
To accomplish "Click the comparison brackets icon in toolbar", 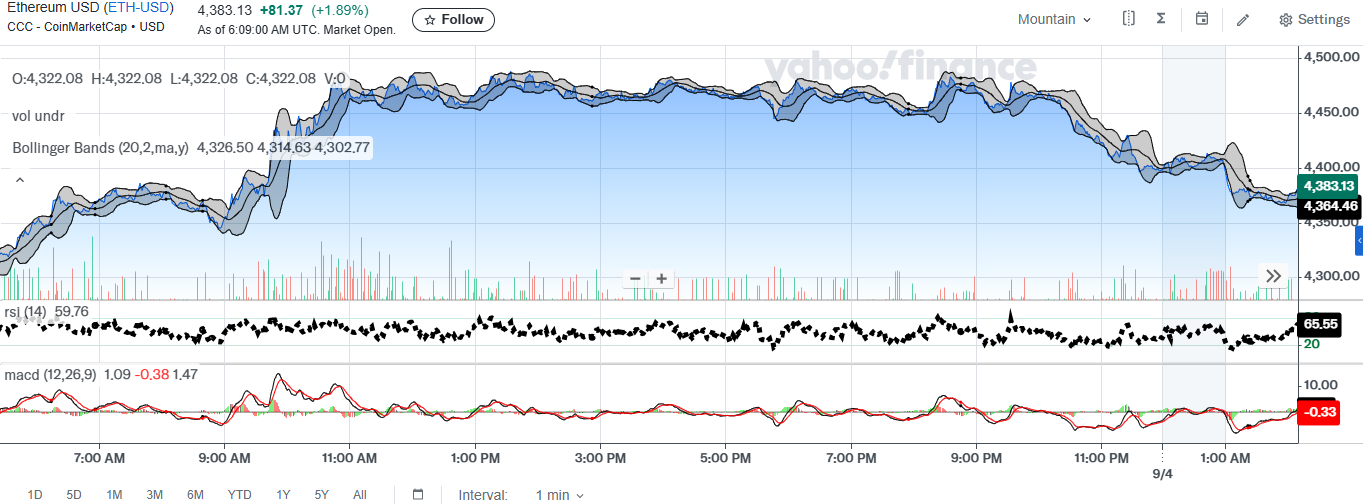I will [1128, 19].
